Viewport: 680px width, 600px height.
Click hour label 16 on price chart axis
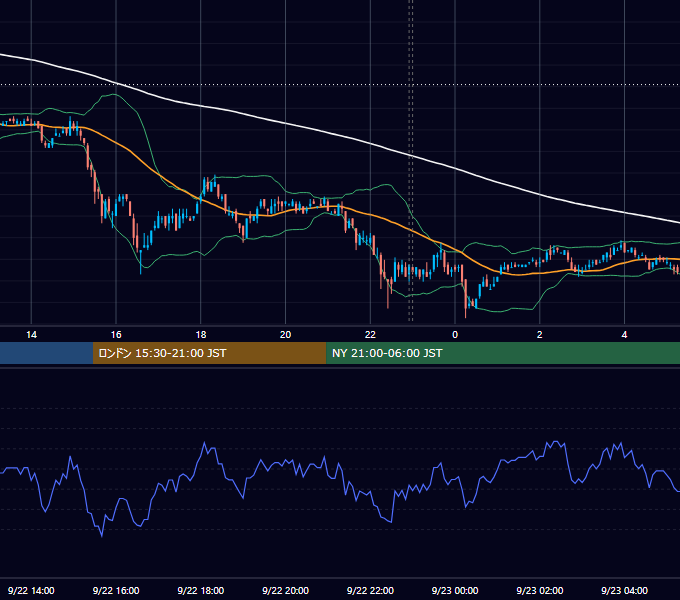point(116,335)
